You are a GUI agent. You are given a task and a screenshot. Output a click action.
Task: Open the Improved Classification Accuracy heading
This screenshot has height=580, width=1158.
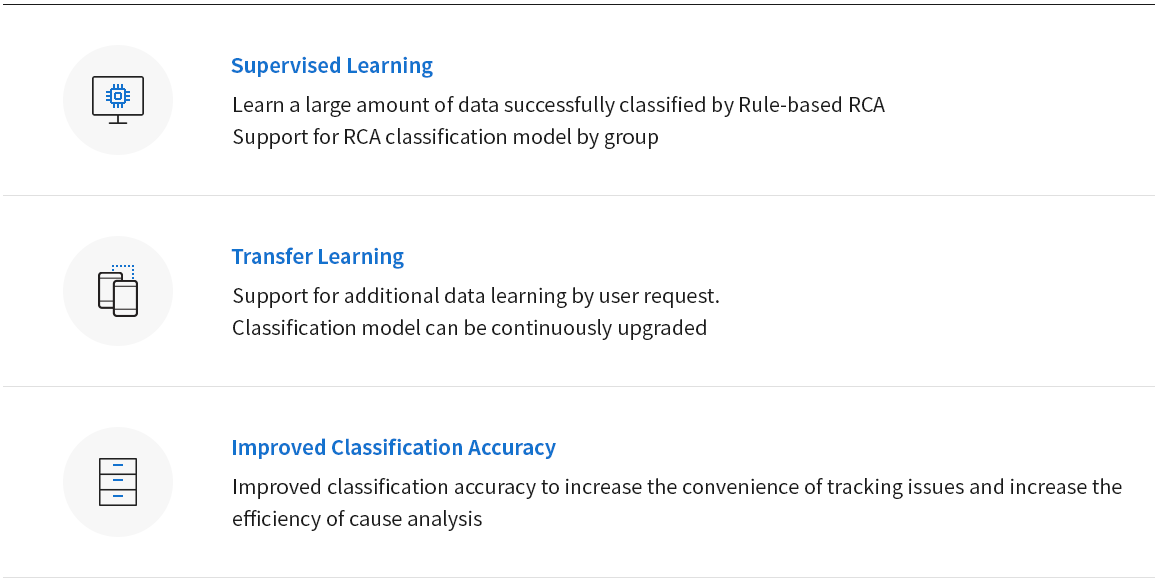(x=393, y=447)
